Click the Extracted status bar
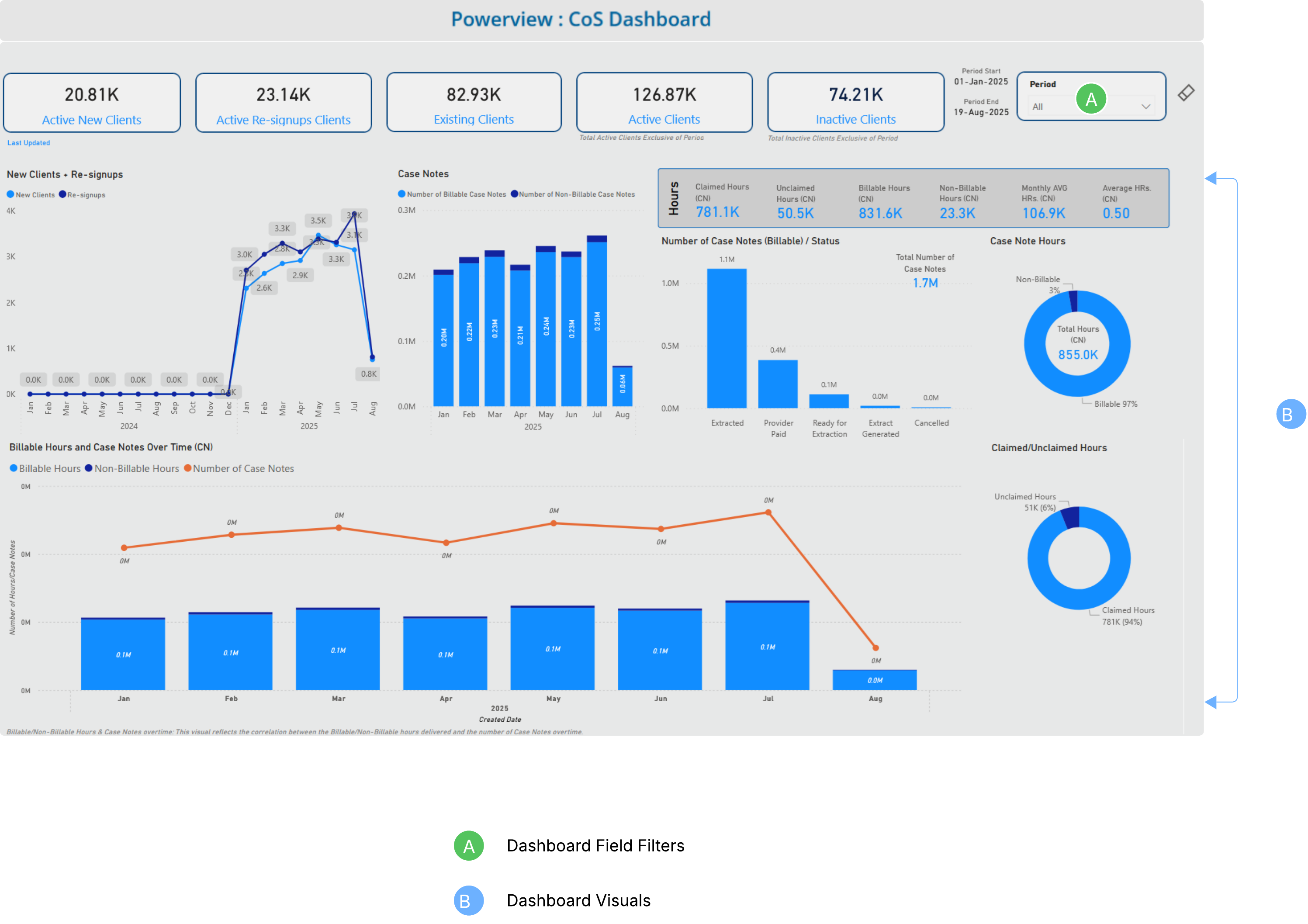 [727, 339]
